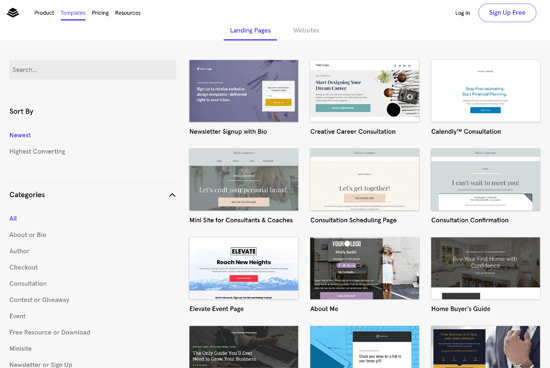Filter by Event category
The width and height of the screenshot is (550, 368).
(18, 316)
